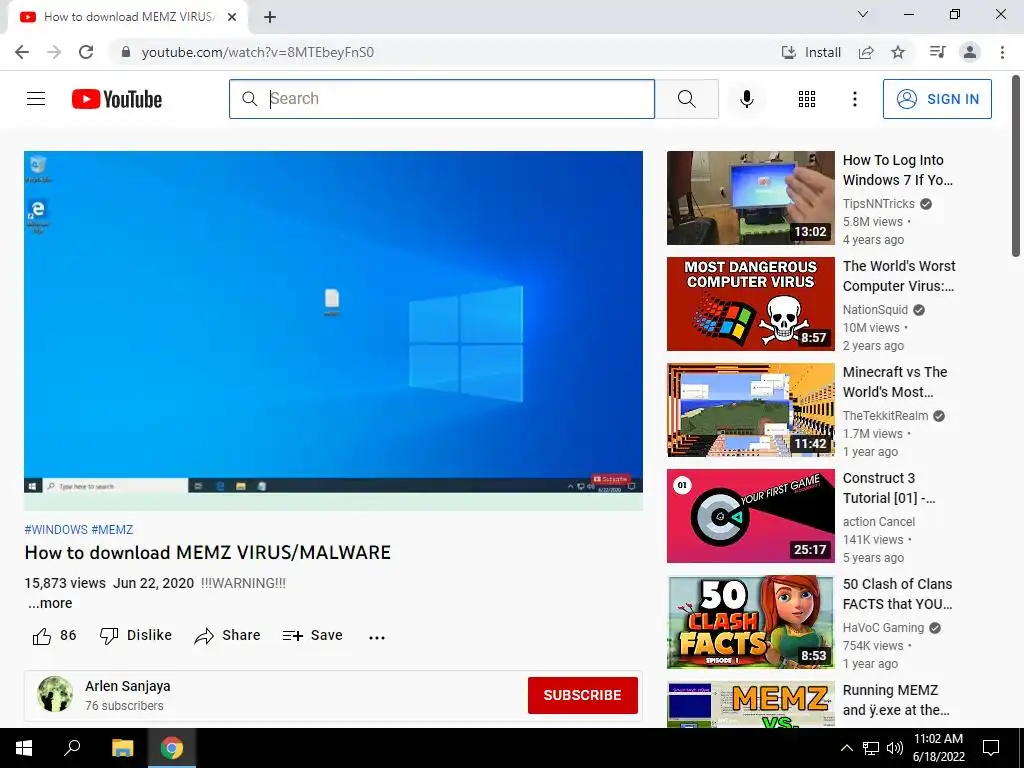Open the Windows Start menu
The width and height of the screenshot is (1024, 768).
point(24,748)
